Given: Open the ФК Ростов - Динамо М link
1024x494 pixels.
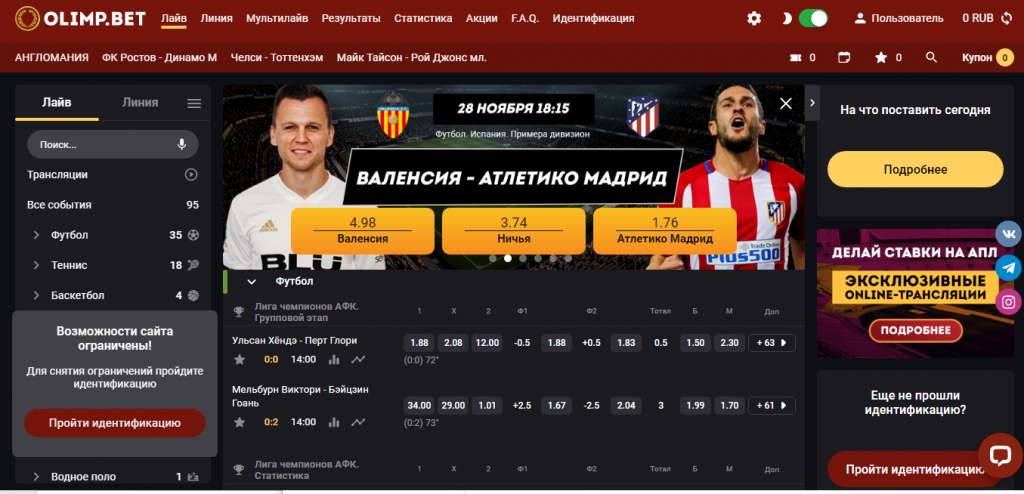Looking at the screenshot, I should click(x=159, y=58).
